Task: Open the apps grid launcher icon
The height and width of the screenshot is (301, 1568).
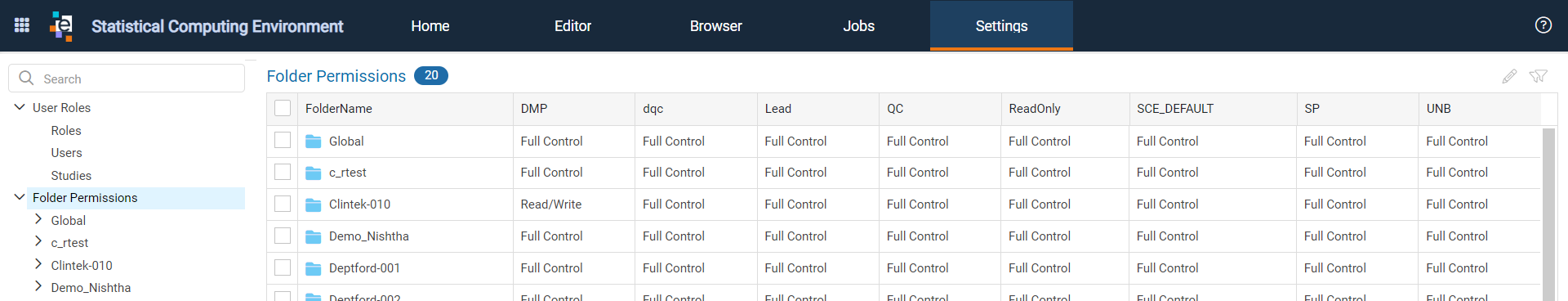Action: [x=22, y=25]
